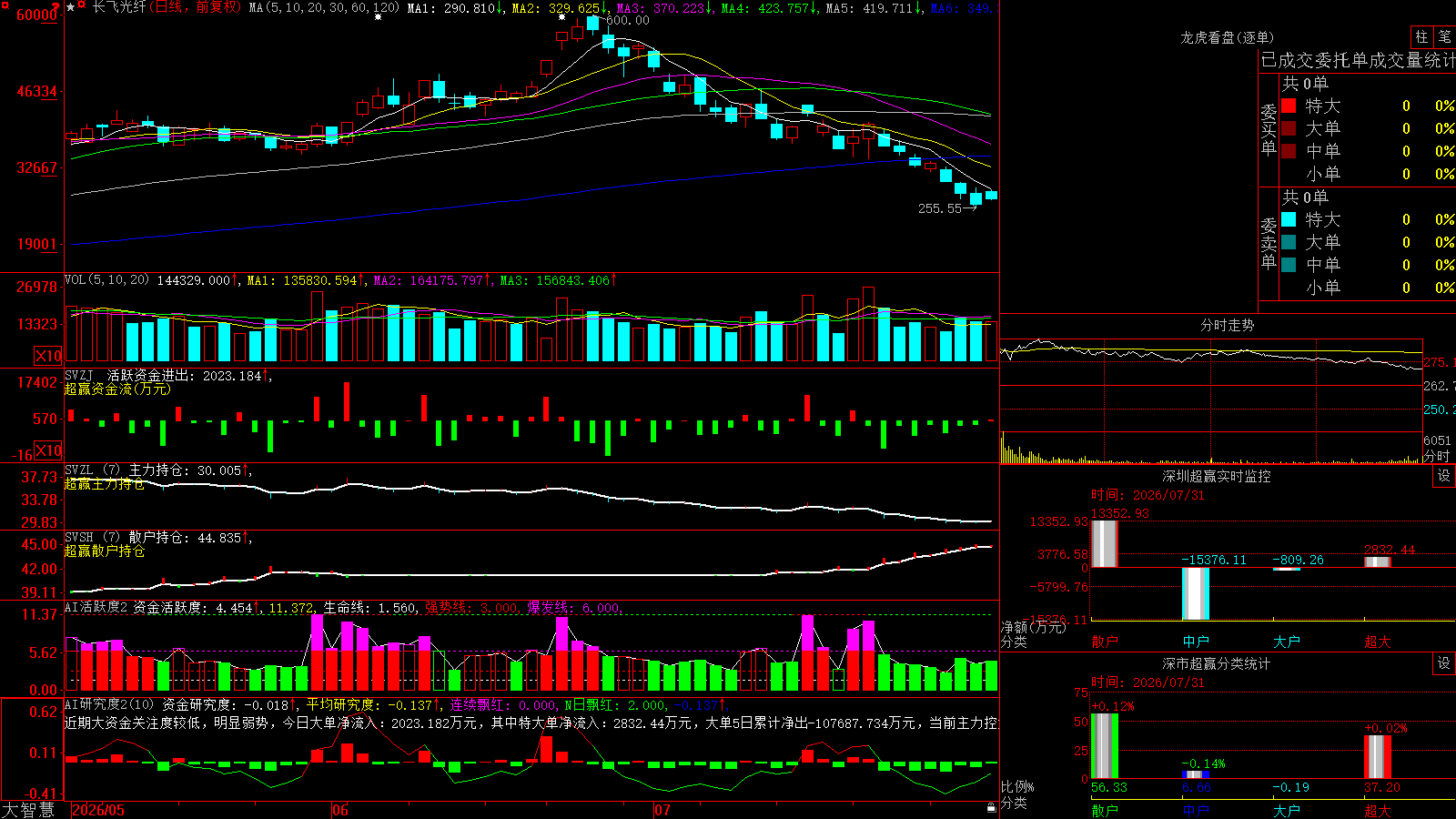Click the dark red 大单 buy-order swatch

(1289, 128)
